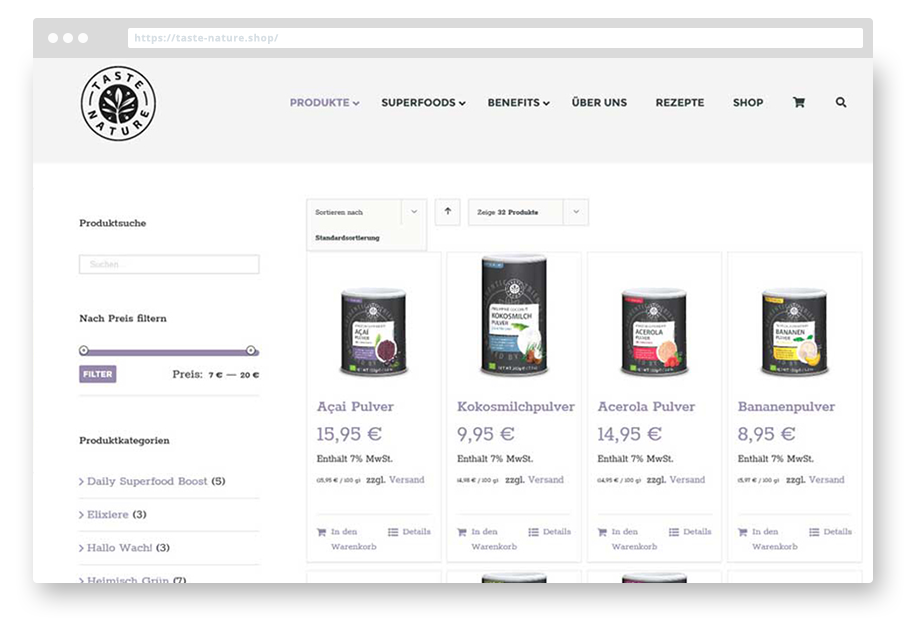Click the 8,95 € price text
This screenshot has height=621, width=913.
766,434
